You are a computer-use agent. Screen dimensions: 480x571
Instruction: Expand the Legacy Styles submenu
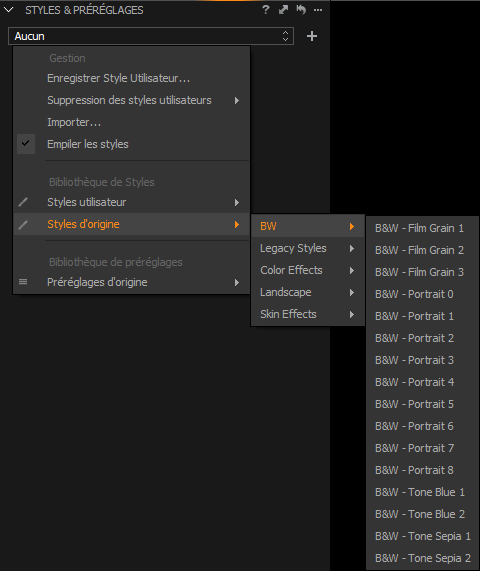tap(308, 248)
